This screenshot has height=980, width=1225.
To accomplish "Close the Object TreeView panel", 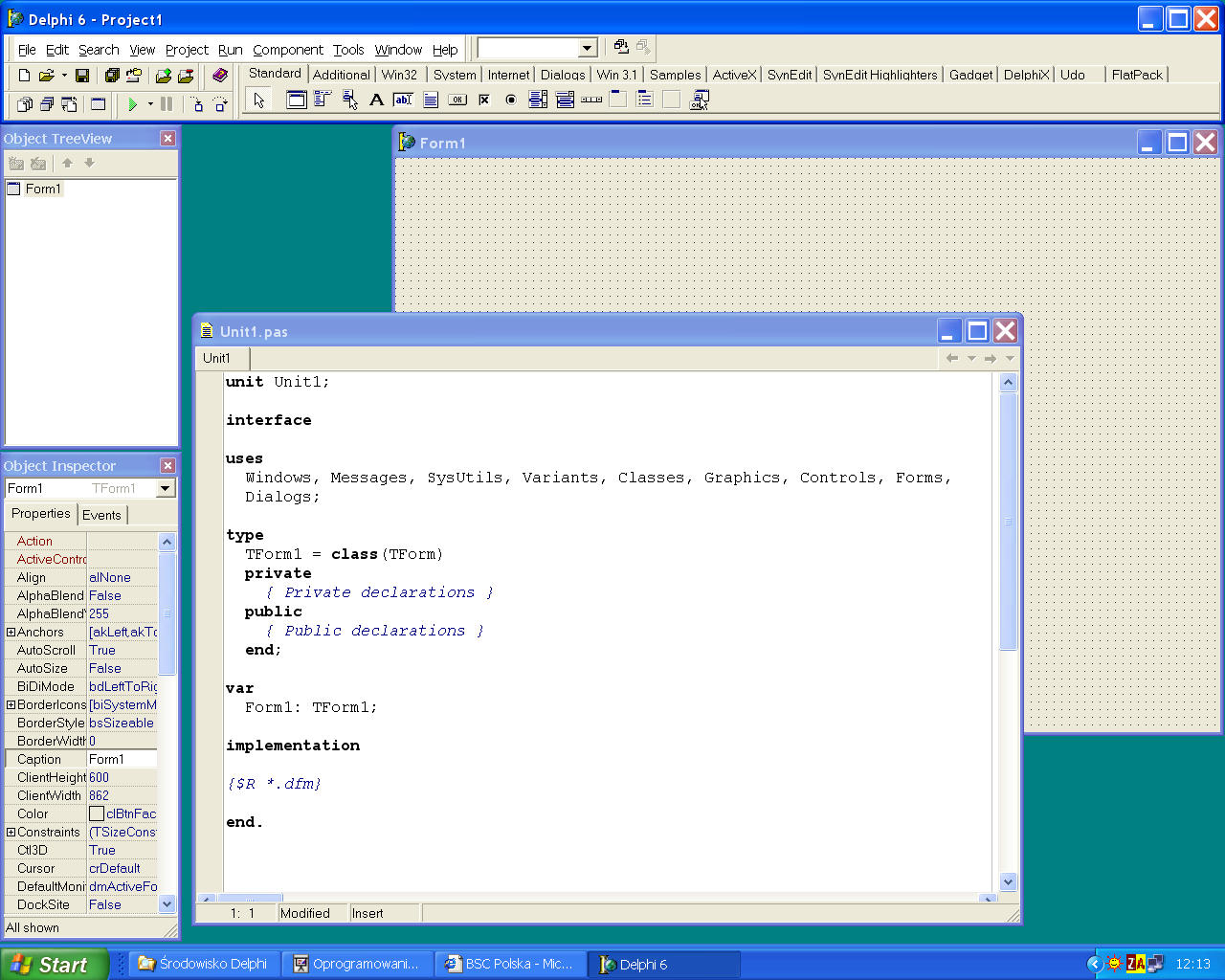I will point(167,138).
